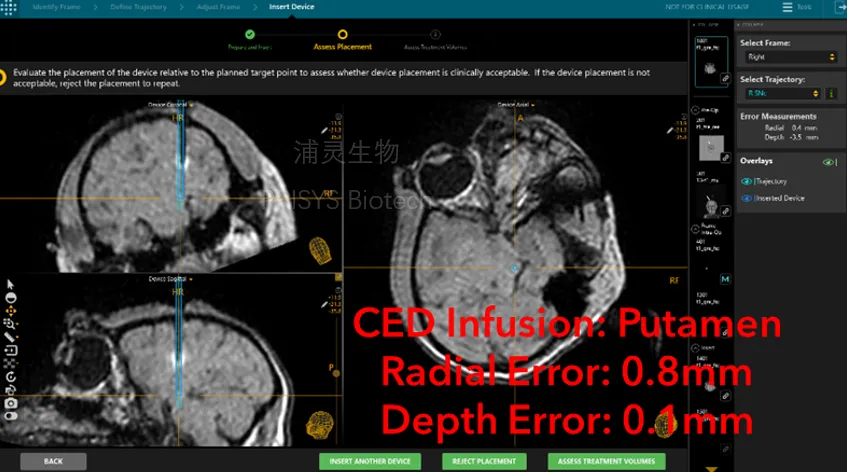The height and width of the screenshot is (472, 847).
Task: Hide the Inserted Device overlay
Action: tap(745, 198)
